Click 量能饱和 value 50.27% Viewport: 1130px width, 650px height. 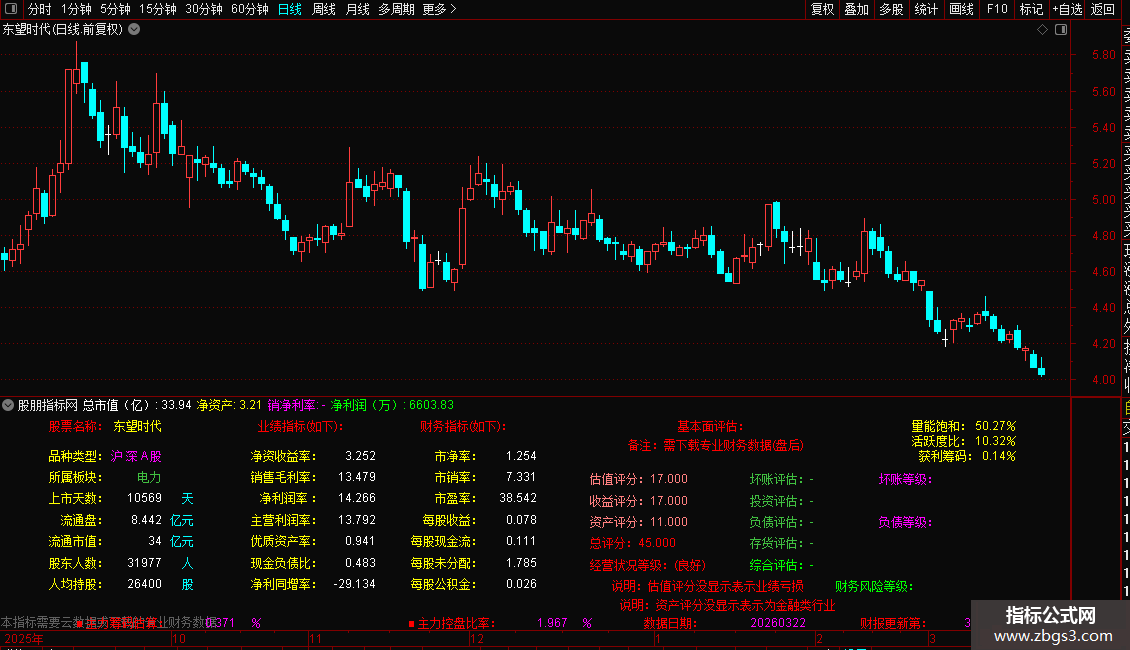pyautogui.click(x=995, y=426)
